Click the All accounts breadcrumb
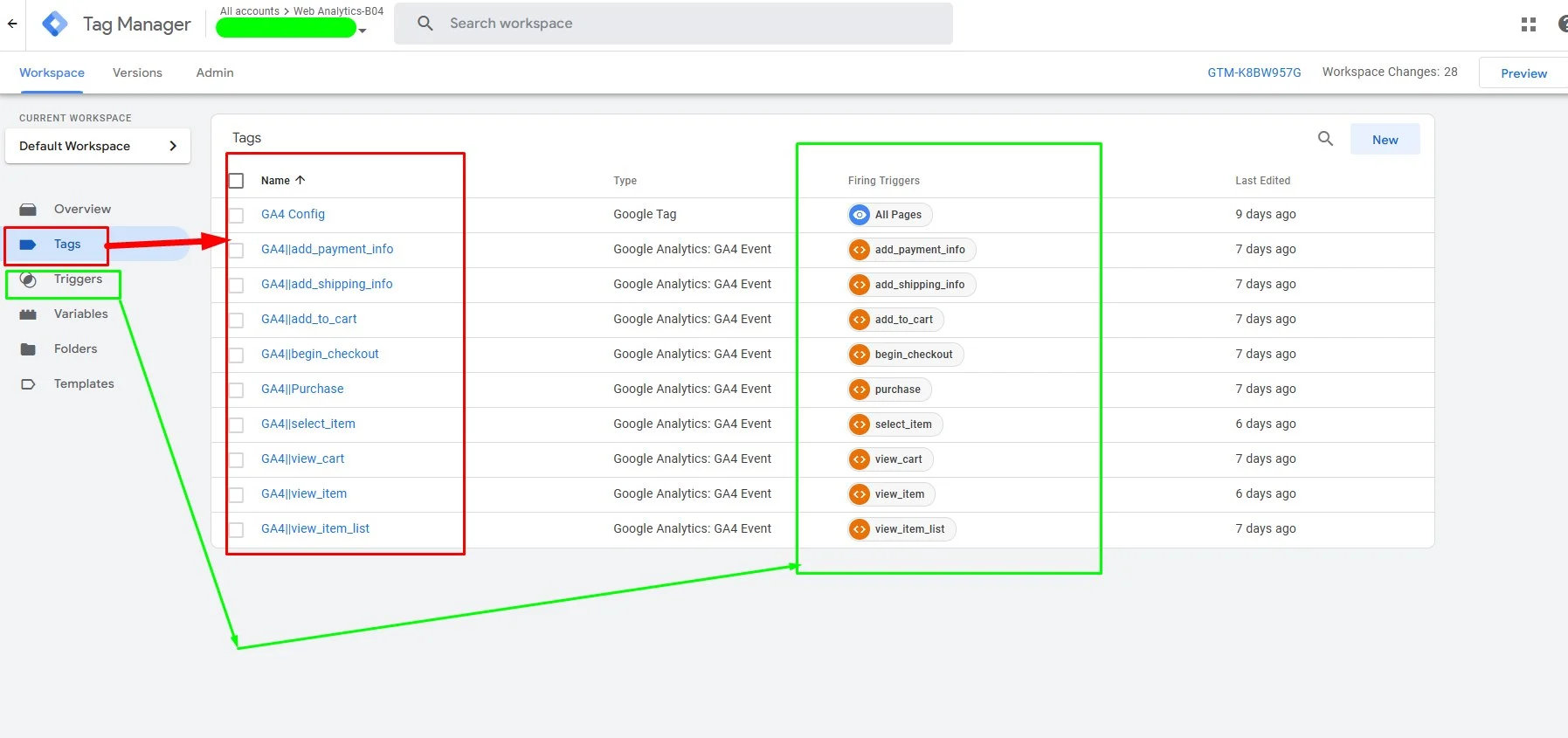This screenshot has height=738, width=1568. point(250,11)
